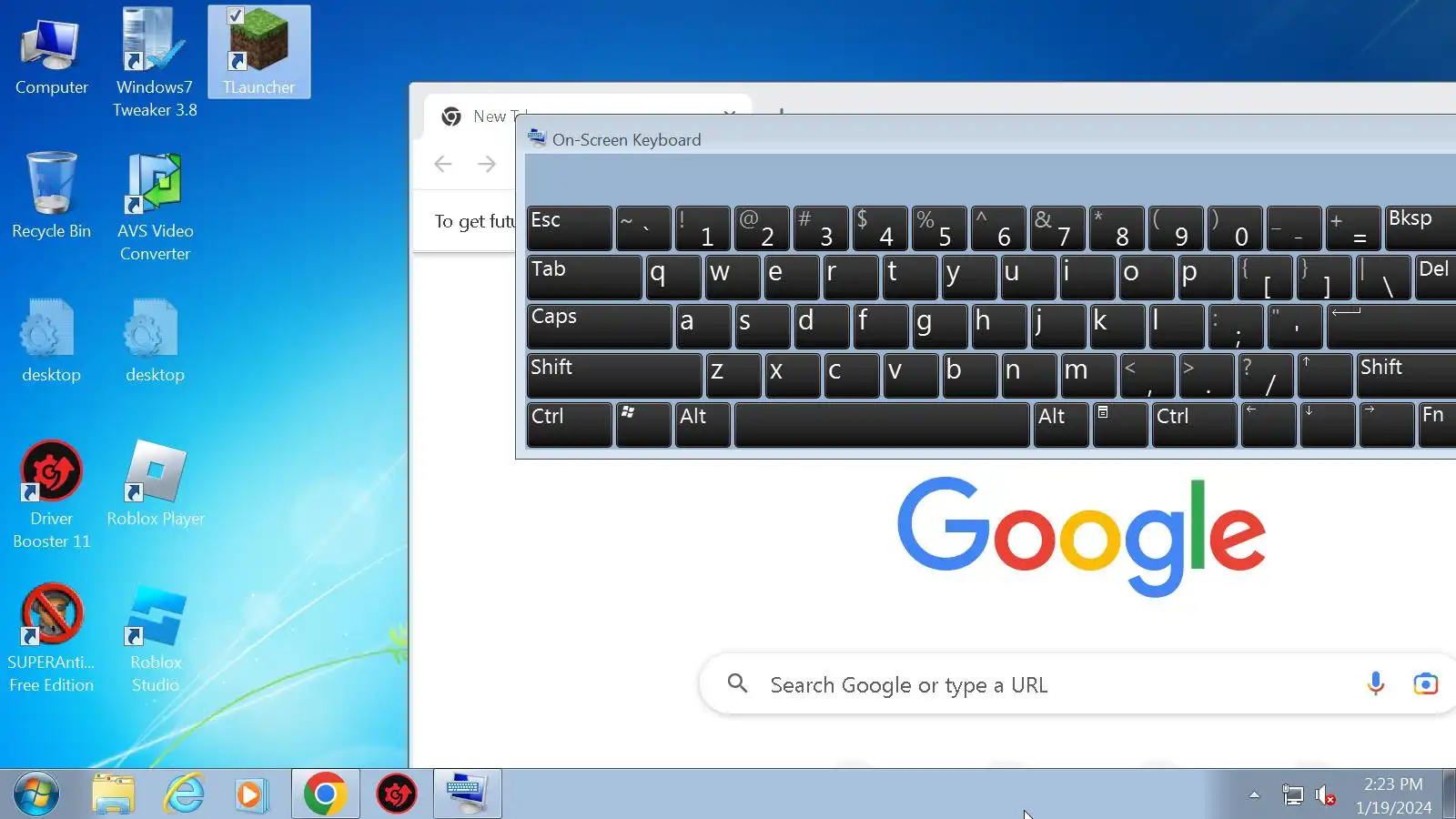This screenshot has width=1456, height=819.
Task: Launch Driver Booster 11 from desktop
Action: point(51,495)
